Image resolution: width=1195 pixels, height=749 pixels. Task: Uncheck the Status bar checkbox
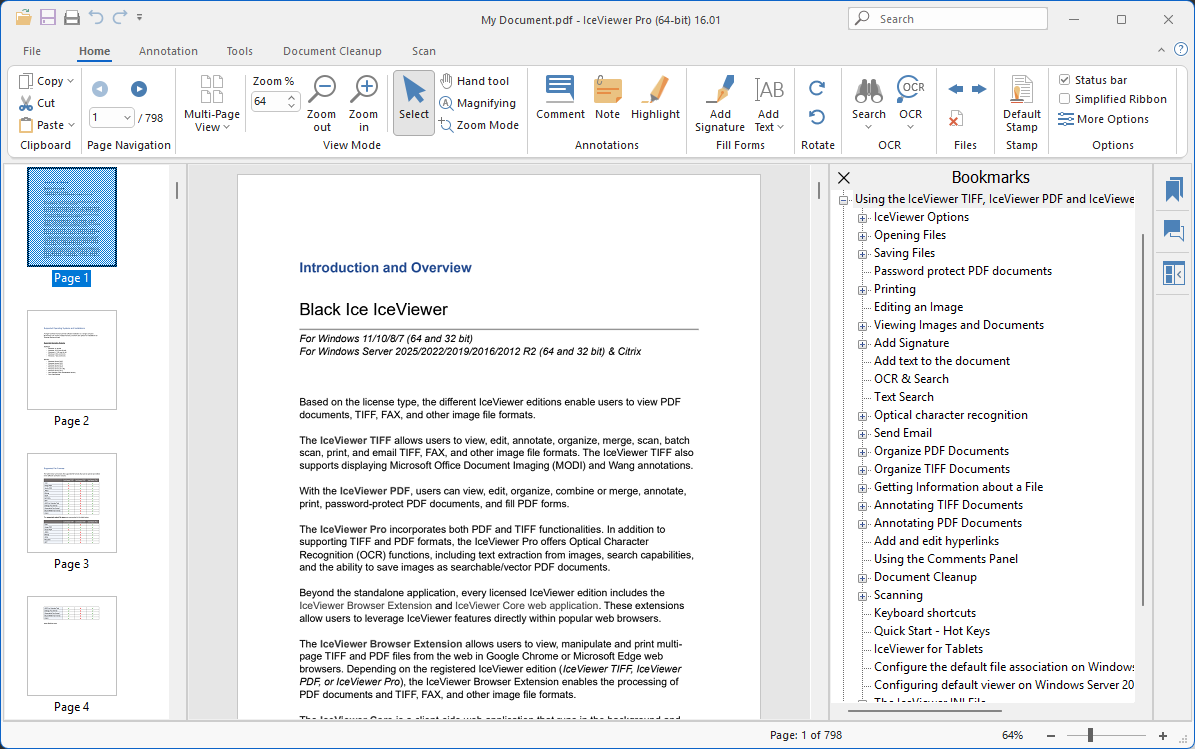tap(1065, 80)
